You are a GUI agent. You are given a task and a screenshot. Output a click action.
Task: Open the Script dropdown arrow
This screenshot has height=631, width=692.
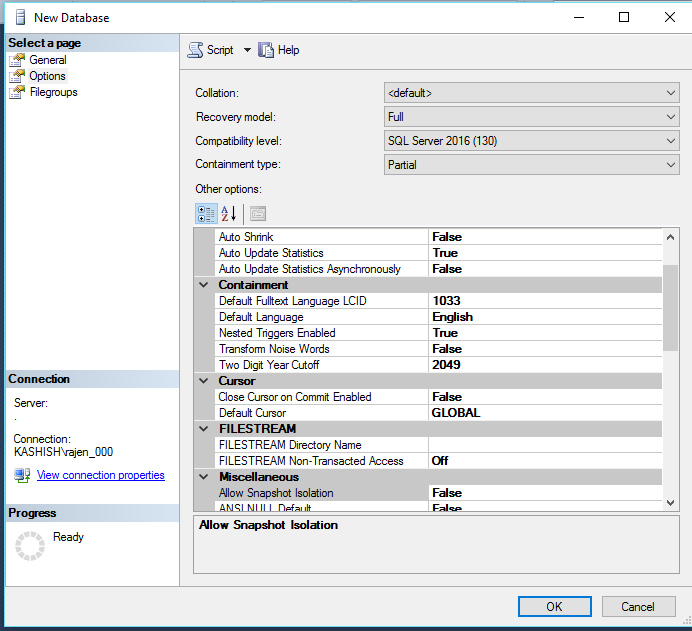click(247, 50)
